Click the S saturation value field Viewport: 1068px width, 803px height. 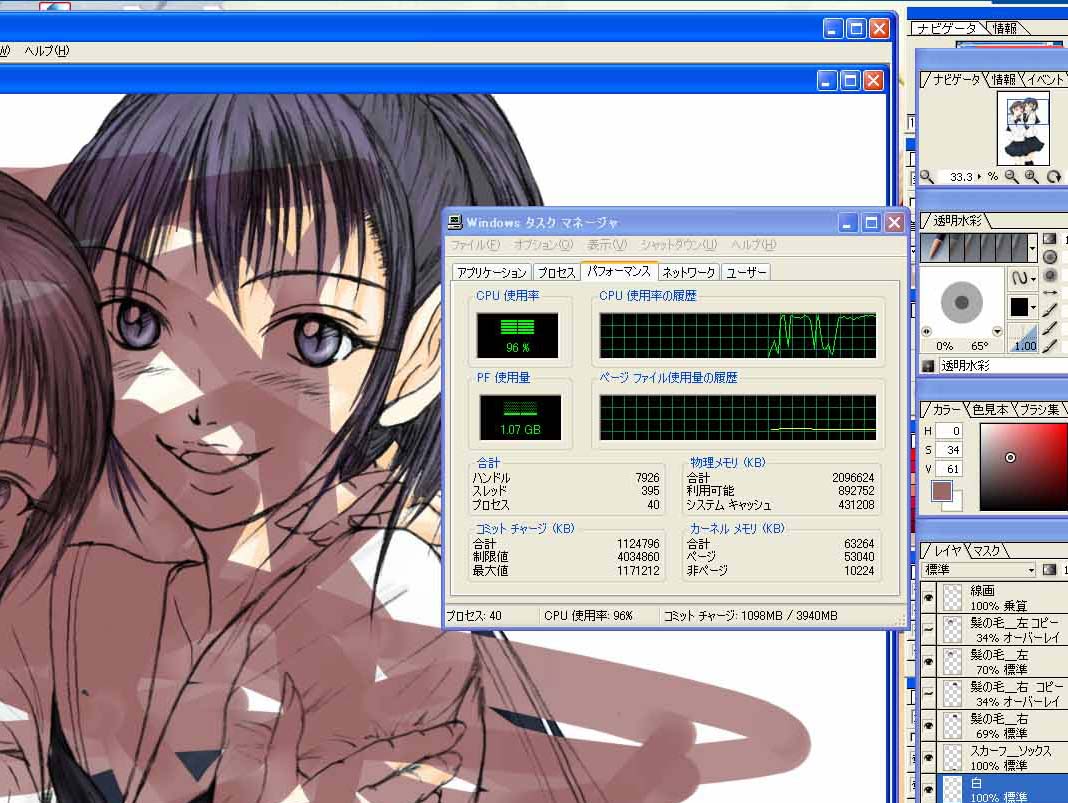tap(948, 450)
